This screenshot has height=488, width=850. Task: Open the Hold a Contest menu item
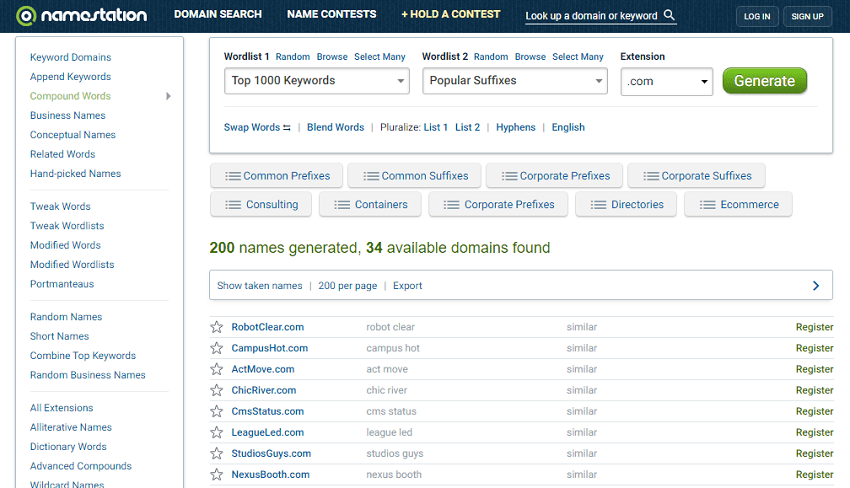[450, 14]
